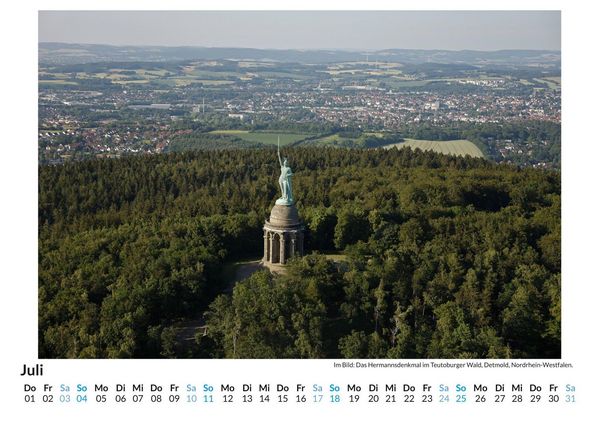Click the photo caption about the Hermannsdenkmal
Image resolution: width=600 pixels, height=424 pixels.
[x=453, y=365]
